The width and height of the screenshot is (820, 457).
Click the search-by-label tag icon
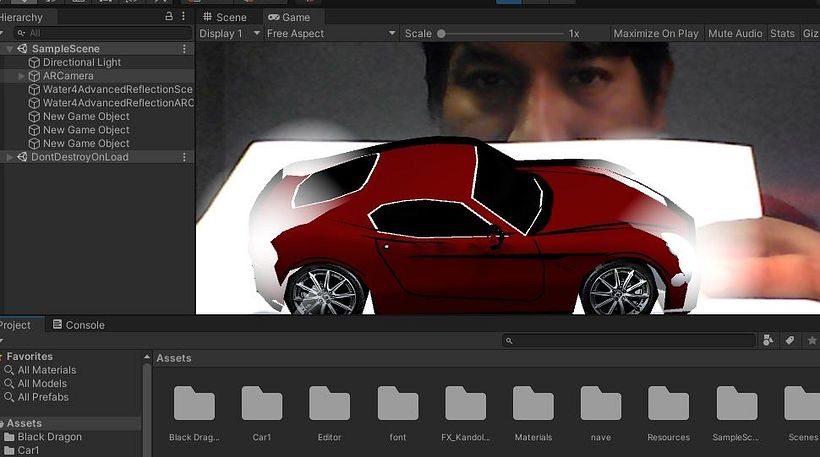tap(789, 341)
